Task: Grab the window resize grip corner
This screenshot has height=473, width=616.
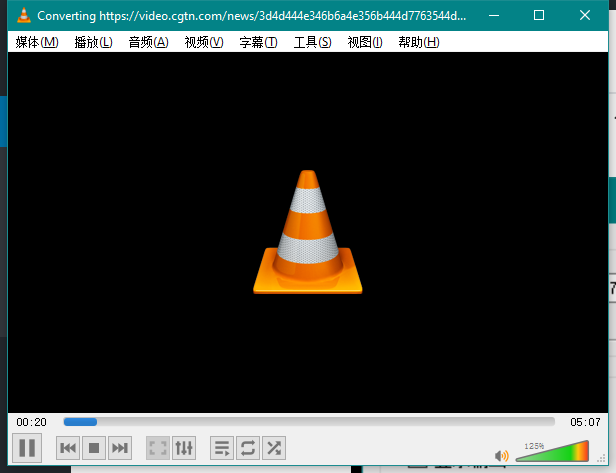Action: click(x=602, y=458)
